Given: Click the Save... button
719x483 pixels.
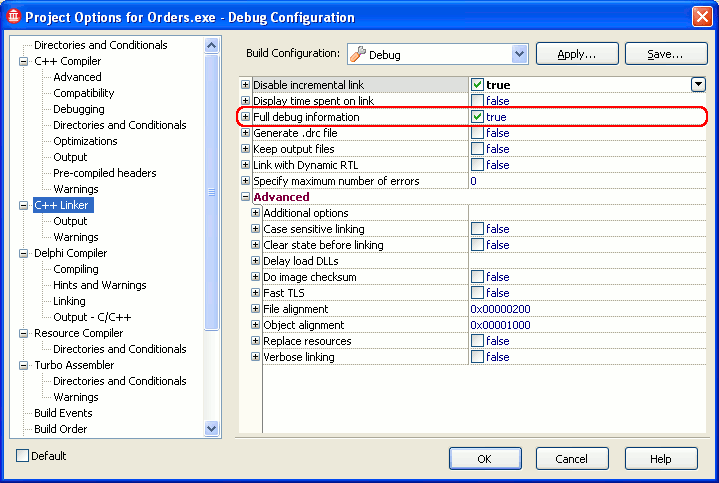Looking at the screenshot, I should 664,54.
